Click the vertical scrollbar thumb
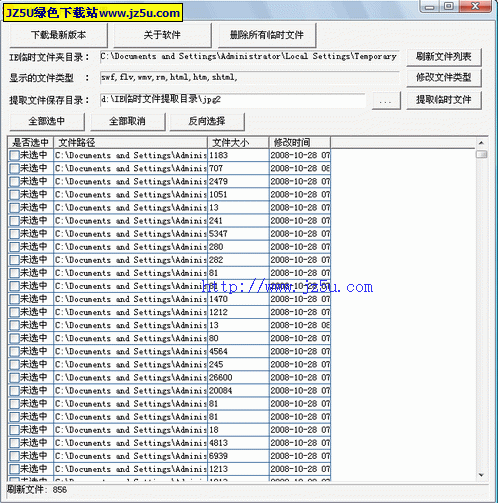Image resolution: width=498 pixels, height=503 pixels. (x=481, y=154)
